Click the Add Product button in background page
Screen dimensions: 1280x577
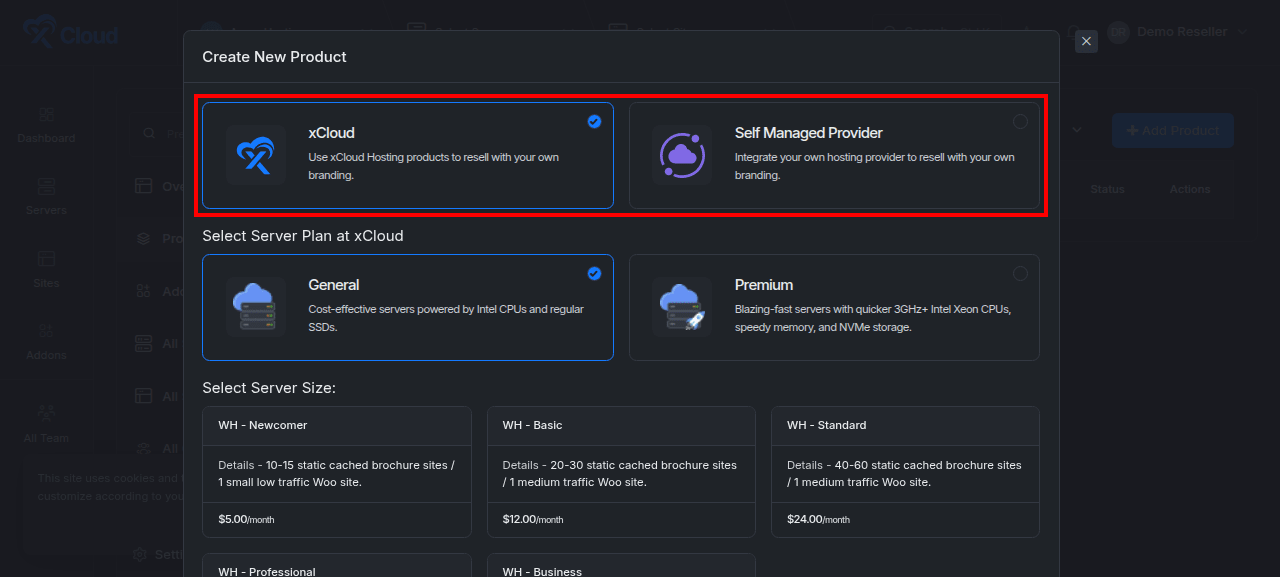(1172, 131)
